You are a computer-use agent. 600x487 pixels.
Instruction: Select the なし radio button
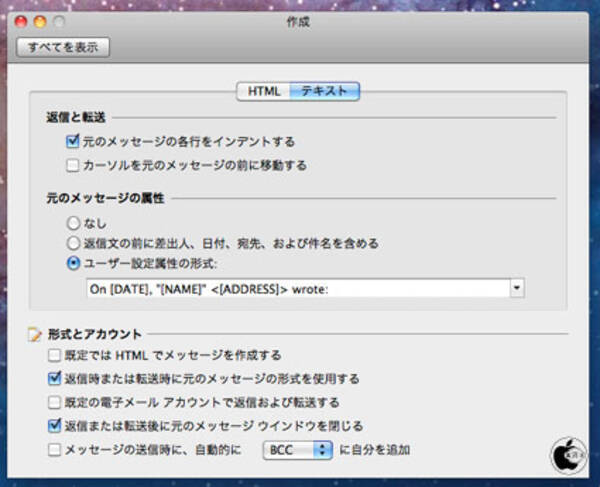click(x=72, y=222)
